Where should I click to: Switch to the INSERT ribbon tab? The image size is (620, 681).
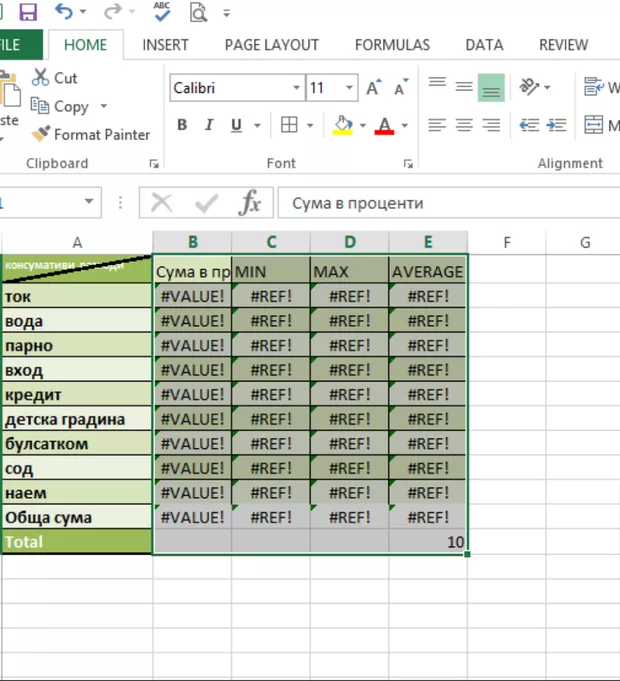coord(165,45)
